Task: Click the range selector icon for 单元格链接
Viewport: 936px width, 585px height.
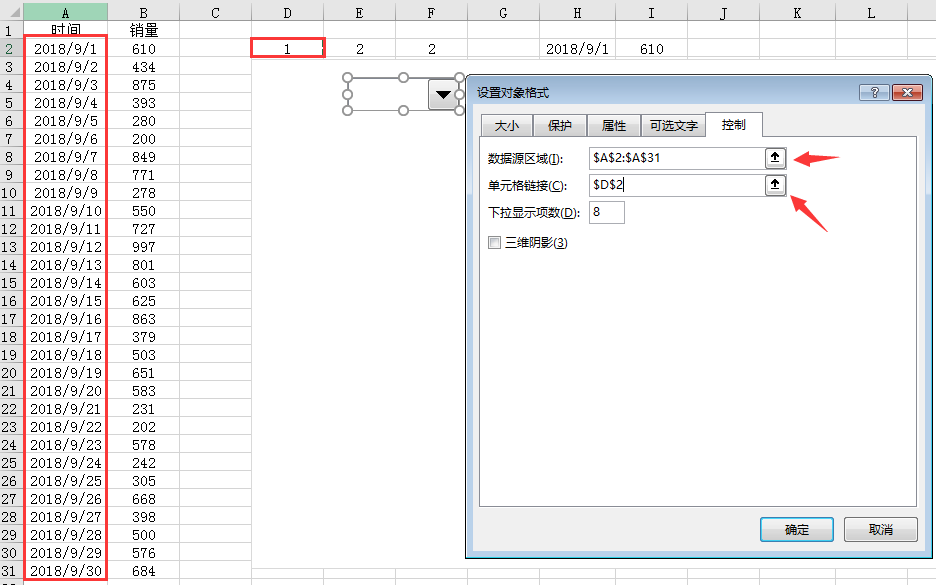Action: pos(775,184)
